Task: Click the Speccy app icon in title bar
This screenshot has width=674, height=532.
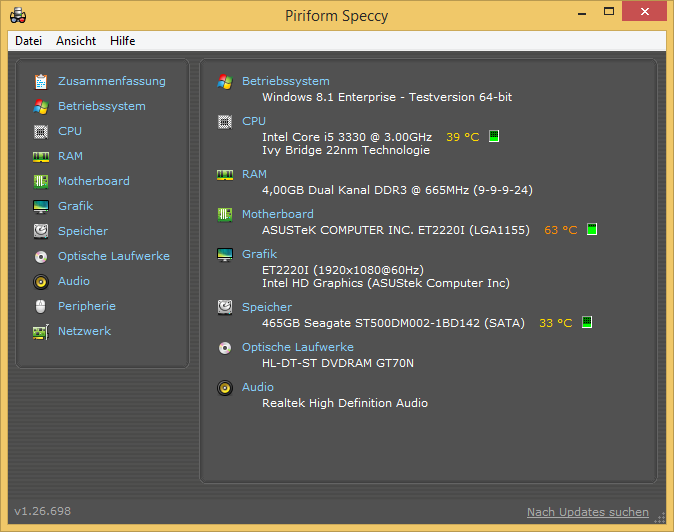Action: point(18,16)
